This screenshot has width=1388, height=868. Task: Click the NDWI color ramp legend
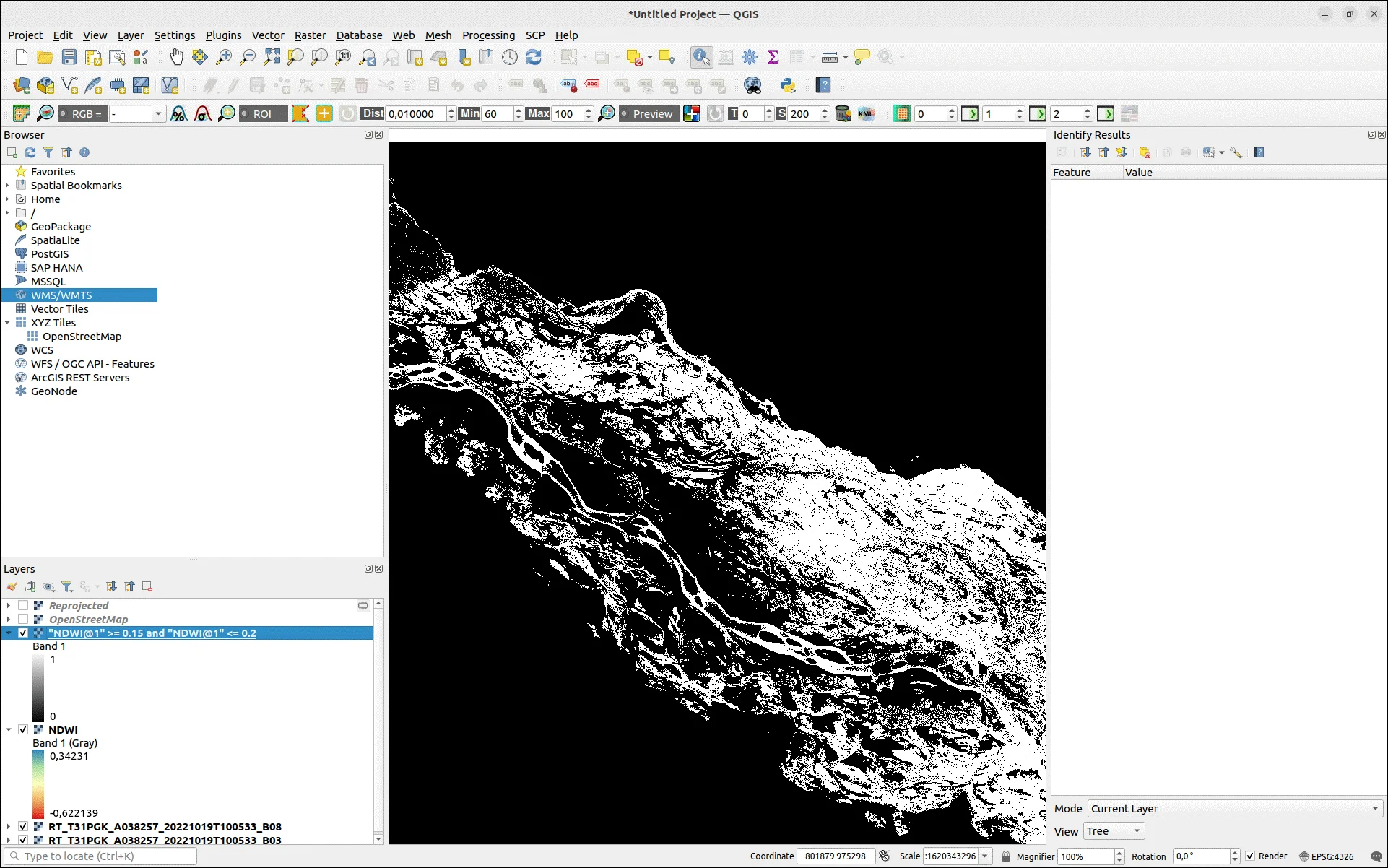coord(38,784)
